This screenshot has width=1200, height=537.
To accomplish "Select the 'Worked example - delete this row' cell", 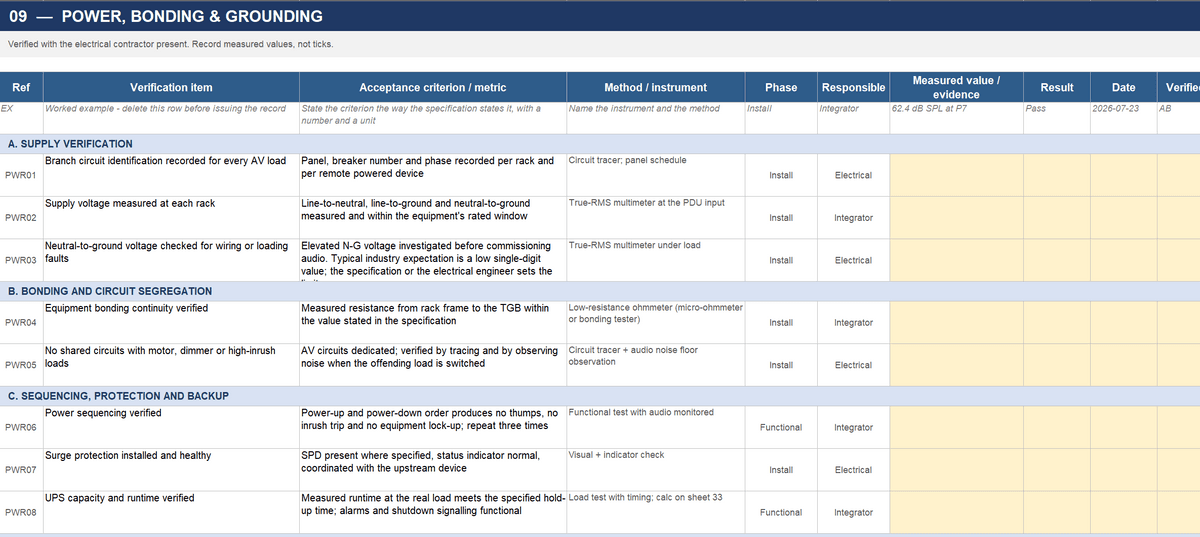I will (171, 118).
